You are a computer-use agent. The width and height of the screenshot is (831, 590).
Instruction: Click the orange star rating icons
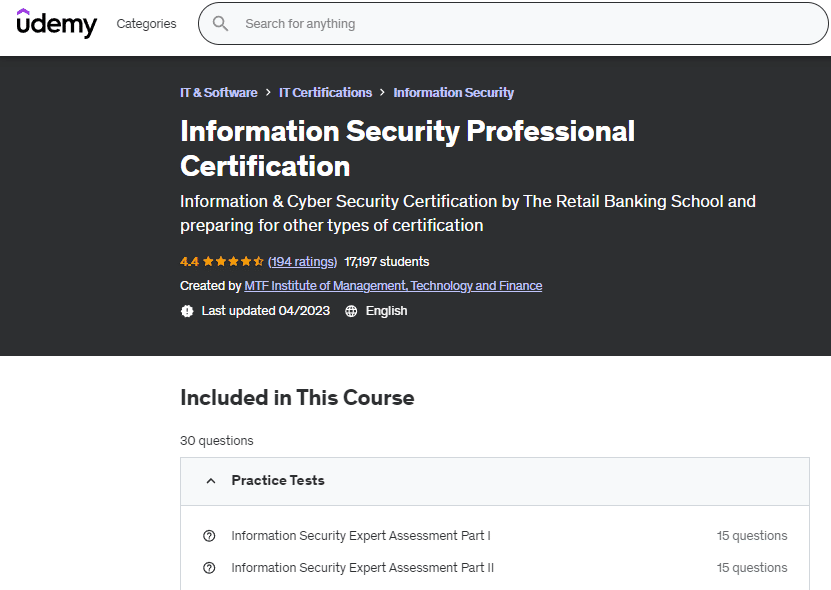point(233,261)
